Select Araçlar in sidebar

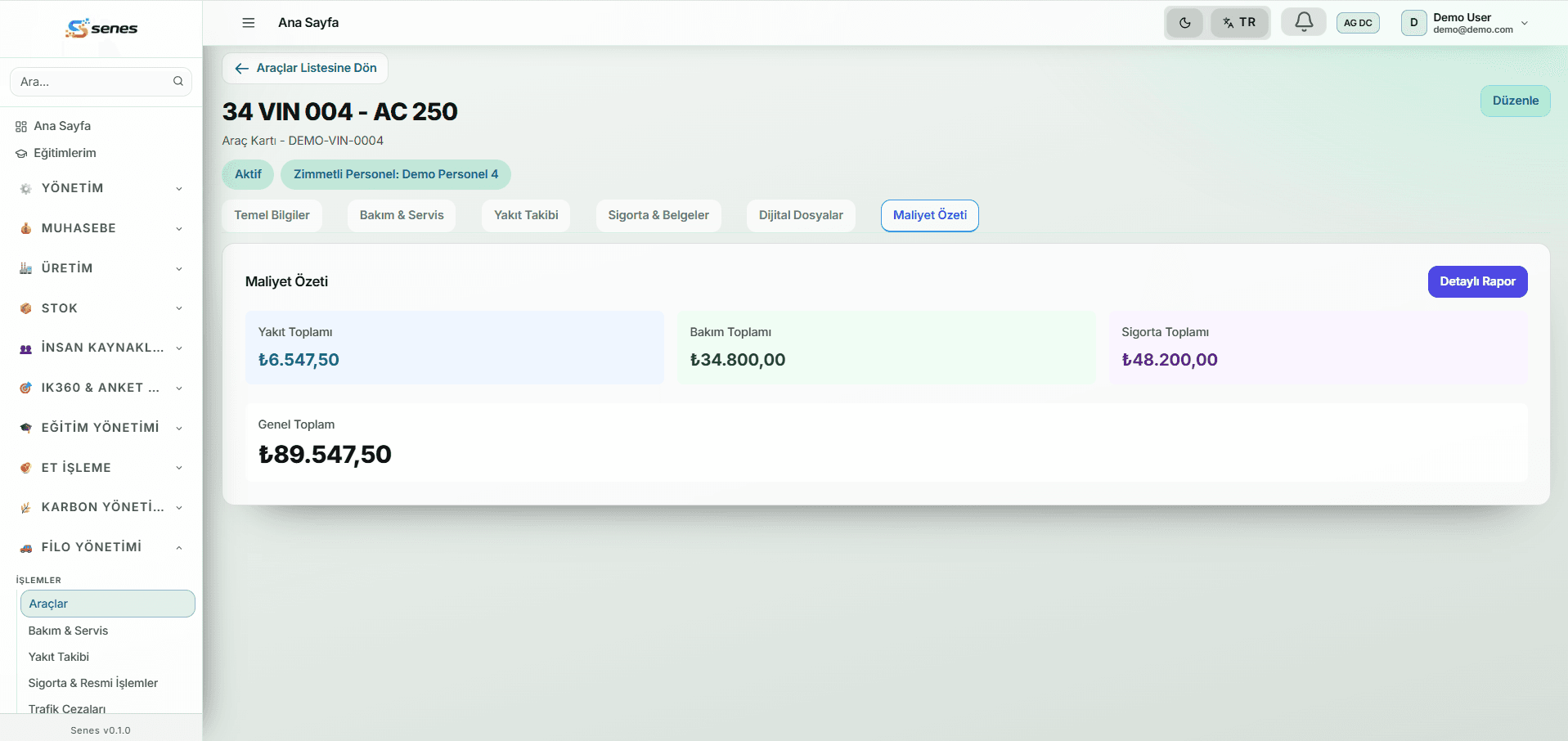click(107, 604)
